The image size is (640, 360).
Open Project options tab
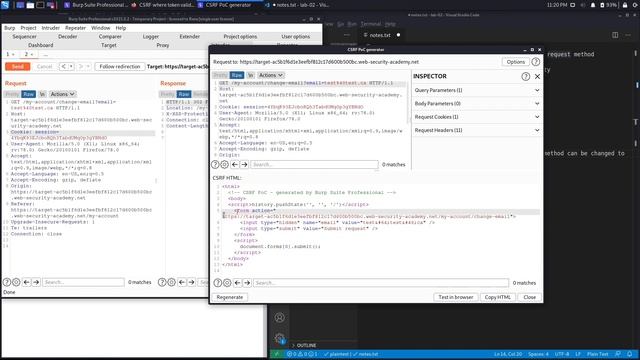pos(240,36)
